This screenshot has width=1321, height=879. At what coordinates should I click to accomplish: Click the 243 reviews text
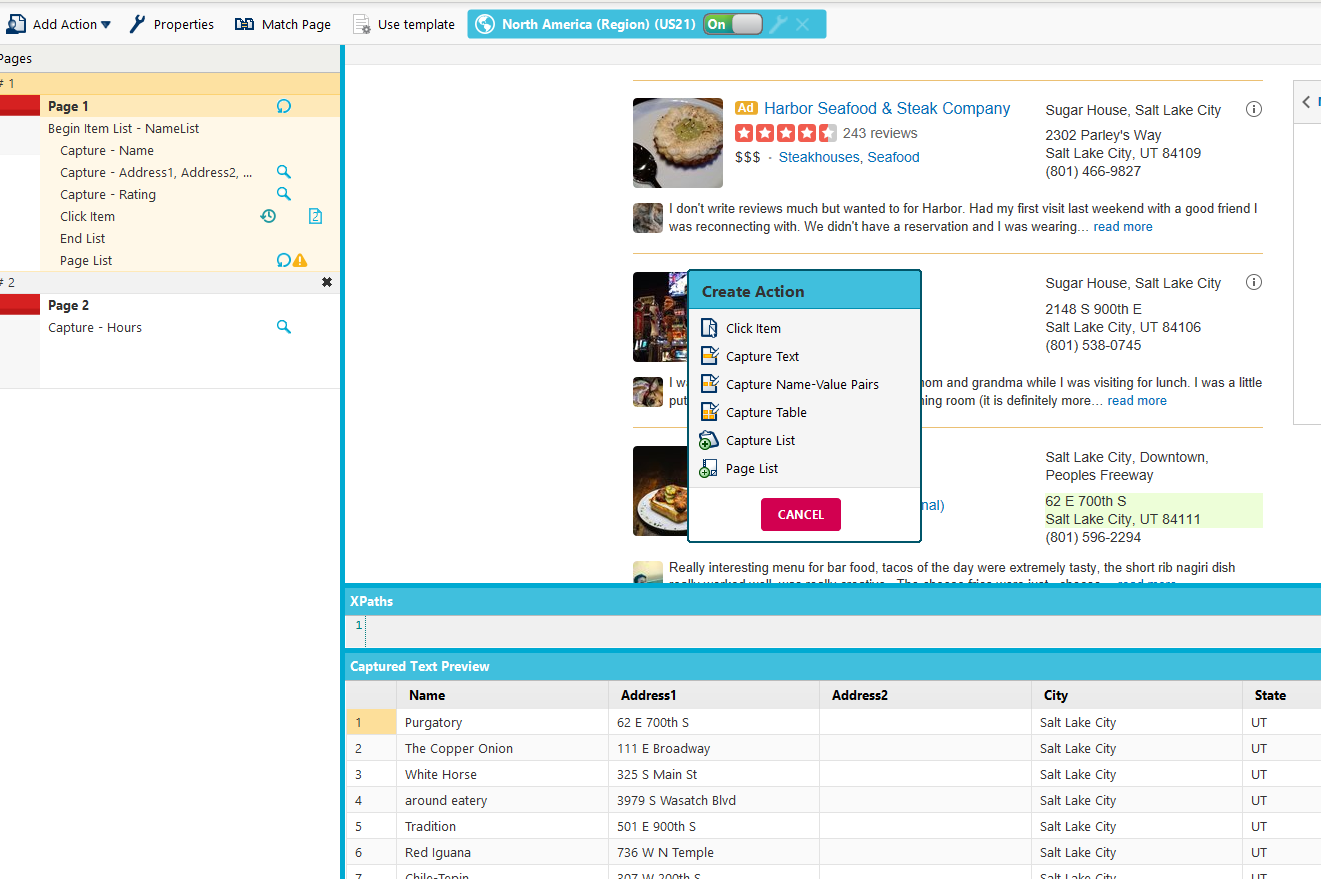click(880, 133)
